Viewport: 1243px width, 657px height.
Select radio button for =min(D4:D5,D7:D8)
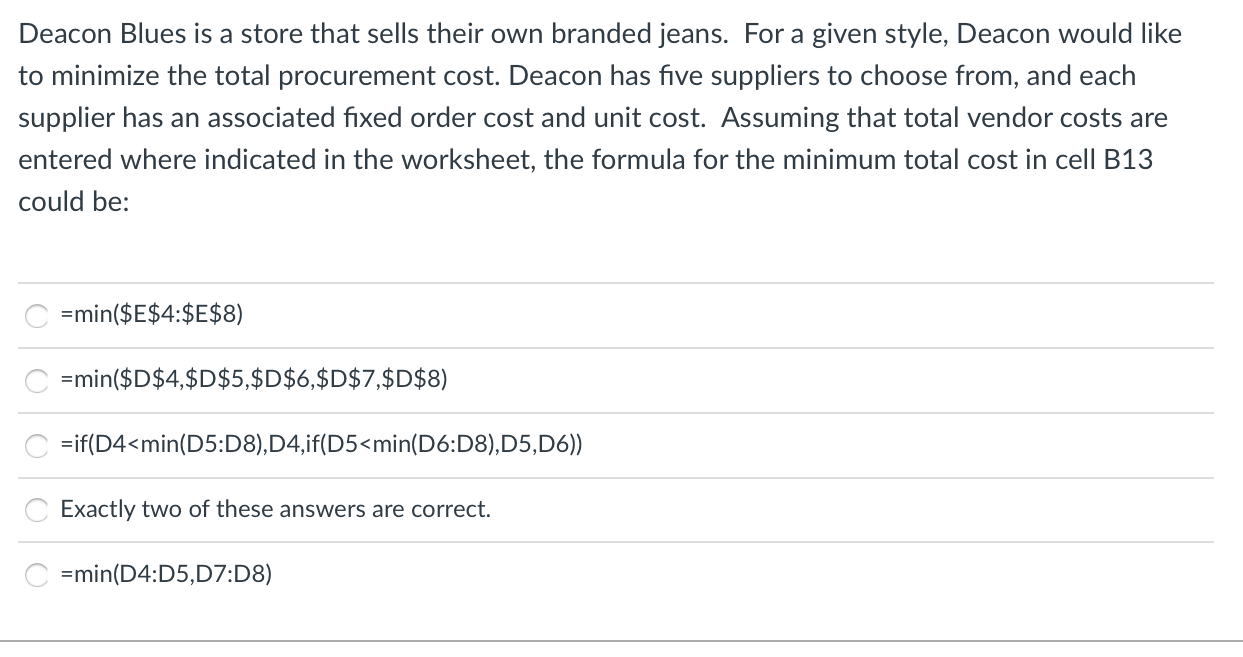(x=38, y=575)
